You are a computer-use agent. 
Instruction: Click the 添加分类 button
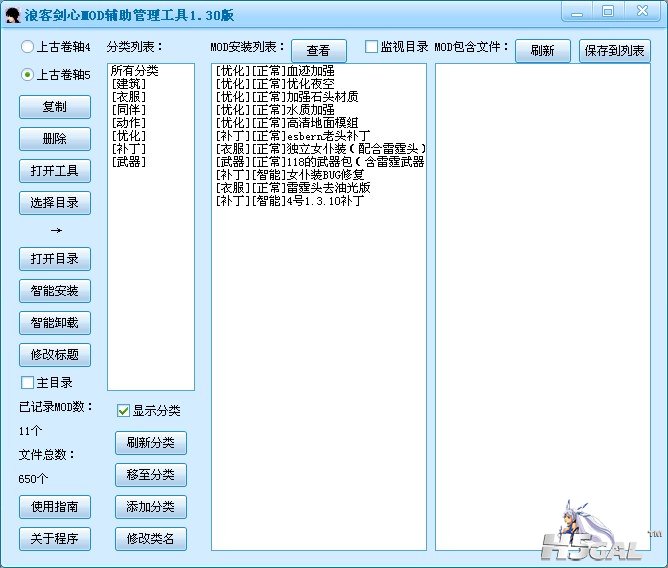(x=150, y=506)
